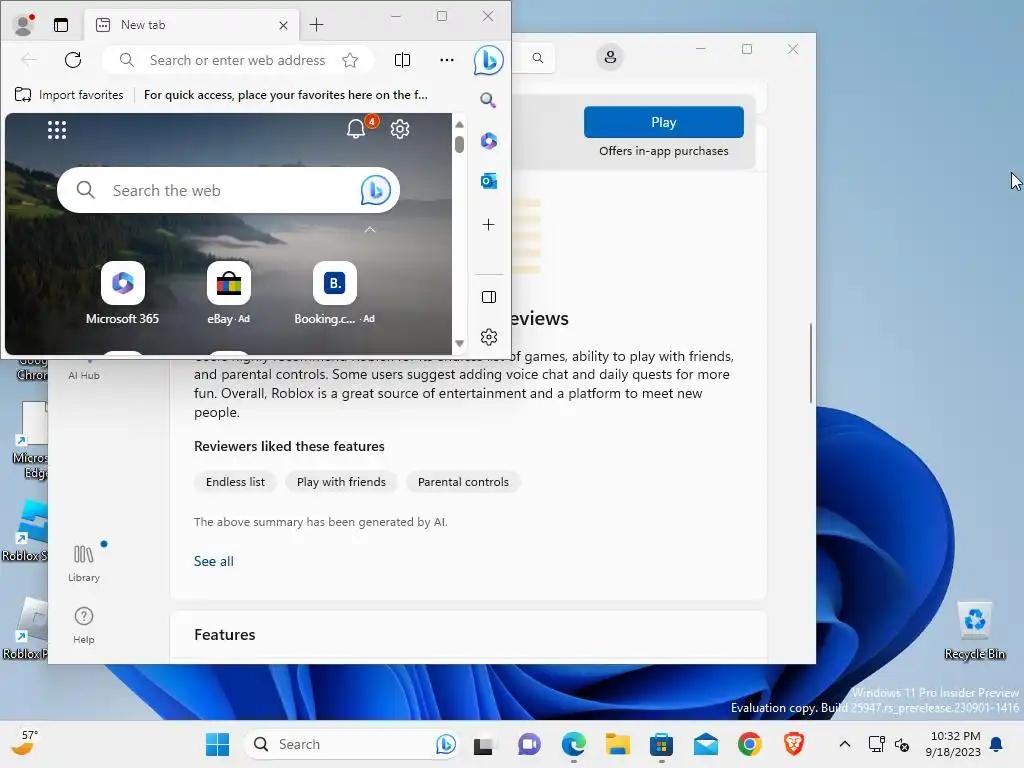Open weather widget showing 57°

click(x=25, y=743)
